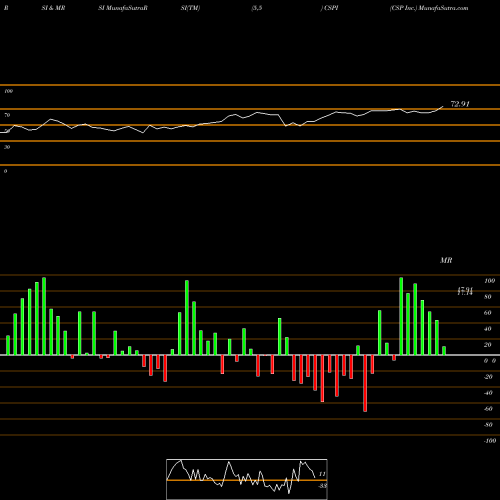Click the 60 label on the MR axis
The image size is (500, 500).
tap(488, 313)
